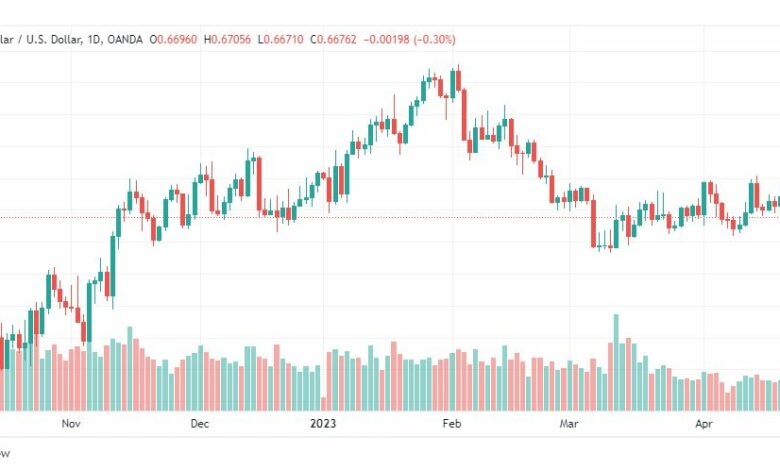Screen dimensions: 780x470
Task: Click the low price value L0.66710
Action: click(280, 39)
